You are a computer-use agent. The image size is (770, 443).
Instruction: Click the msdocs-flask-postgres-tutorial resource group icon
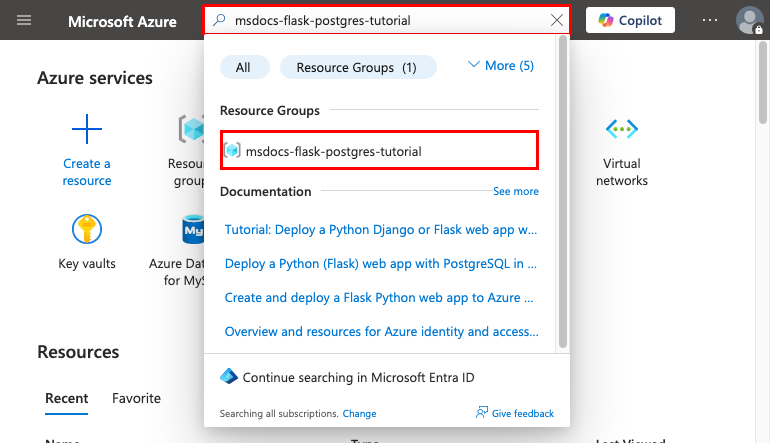(x=232, y=151)
